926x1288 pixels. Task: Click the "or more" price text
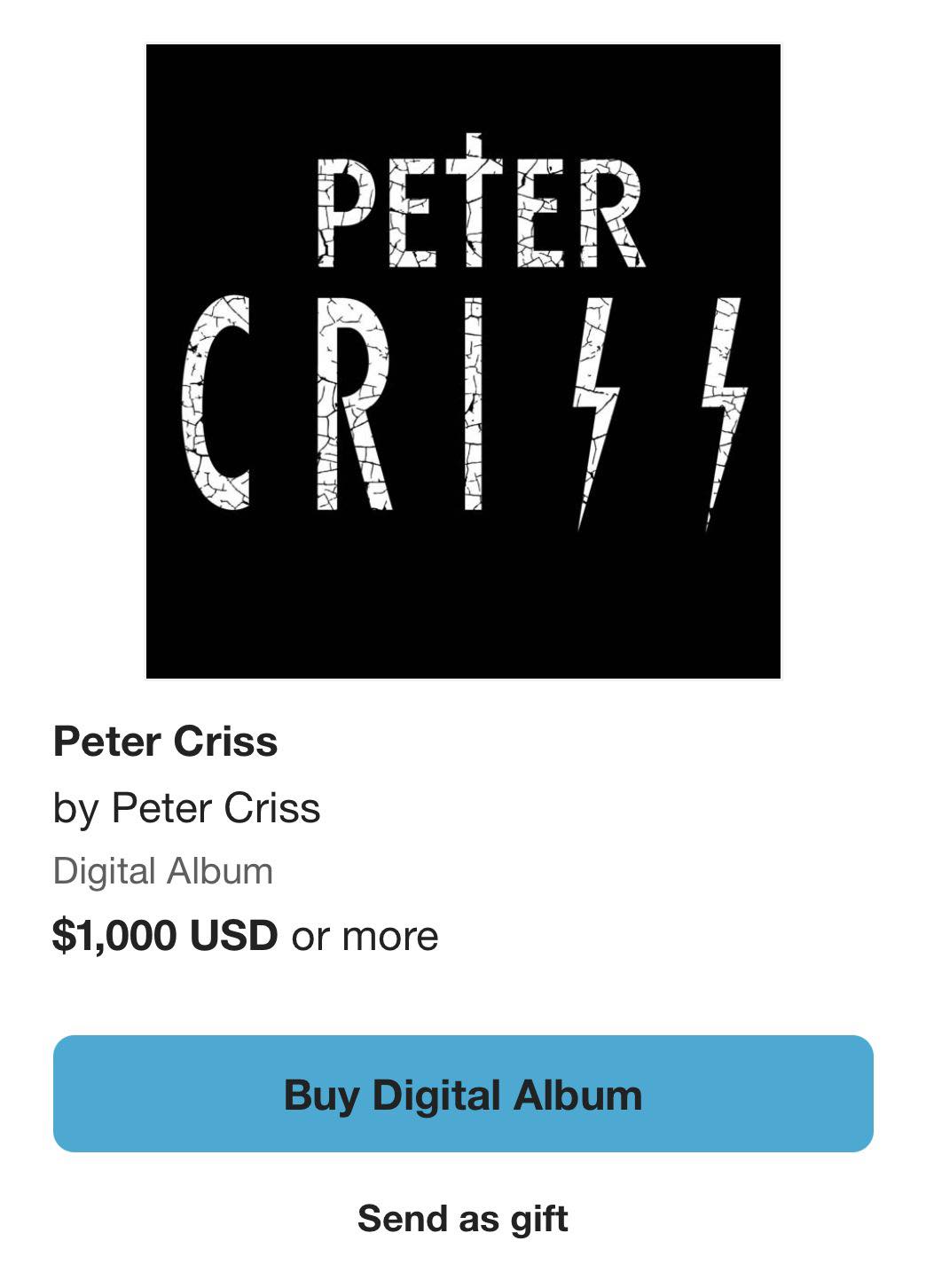[365, 936]
